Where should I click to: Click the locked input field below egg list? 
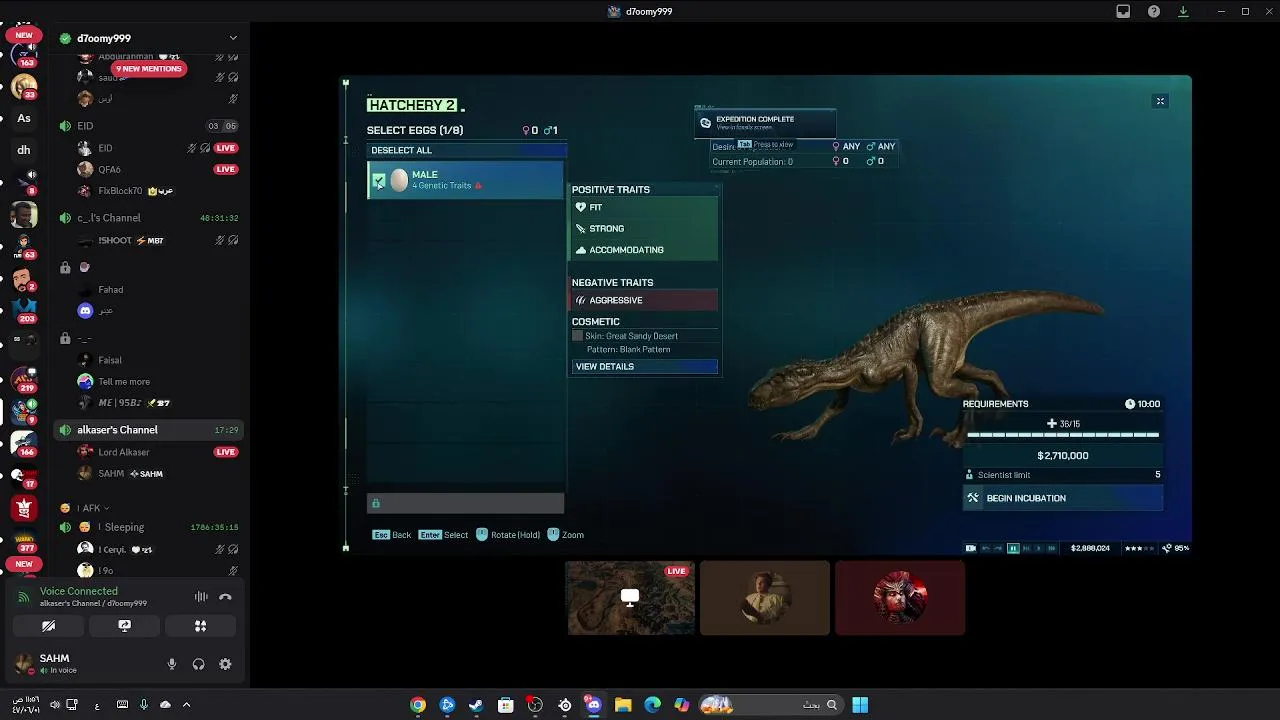point(466,503)
